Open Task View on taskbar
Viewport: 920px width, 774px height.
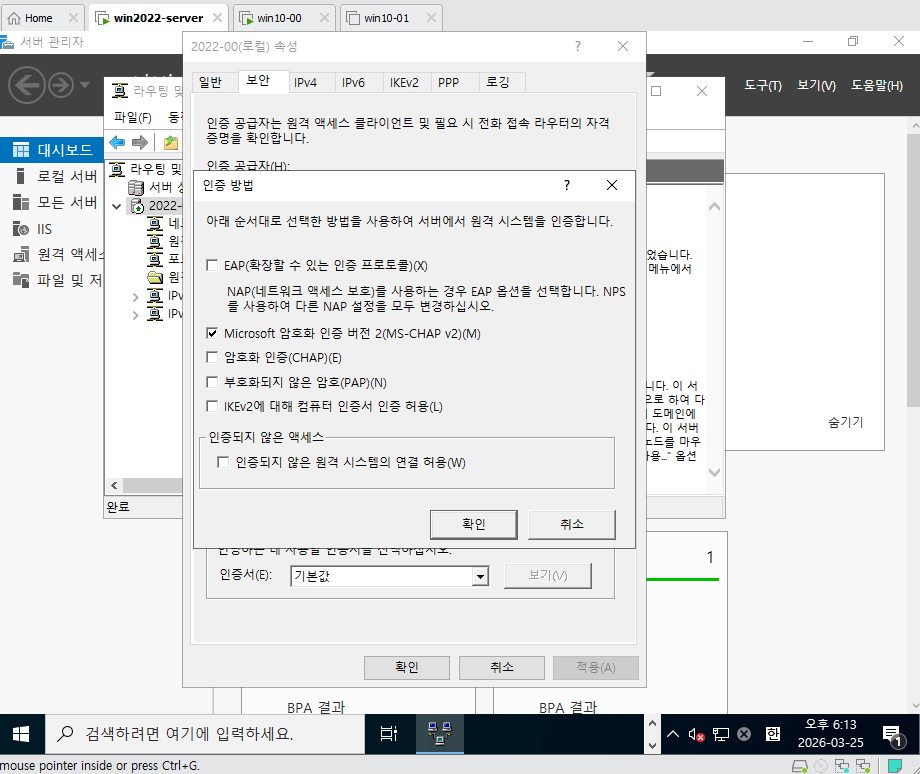389,734
